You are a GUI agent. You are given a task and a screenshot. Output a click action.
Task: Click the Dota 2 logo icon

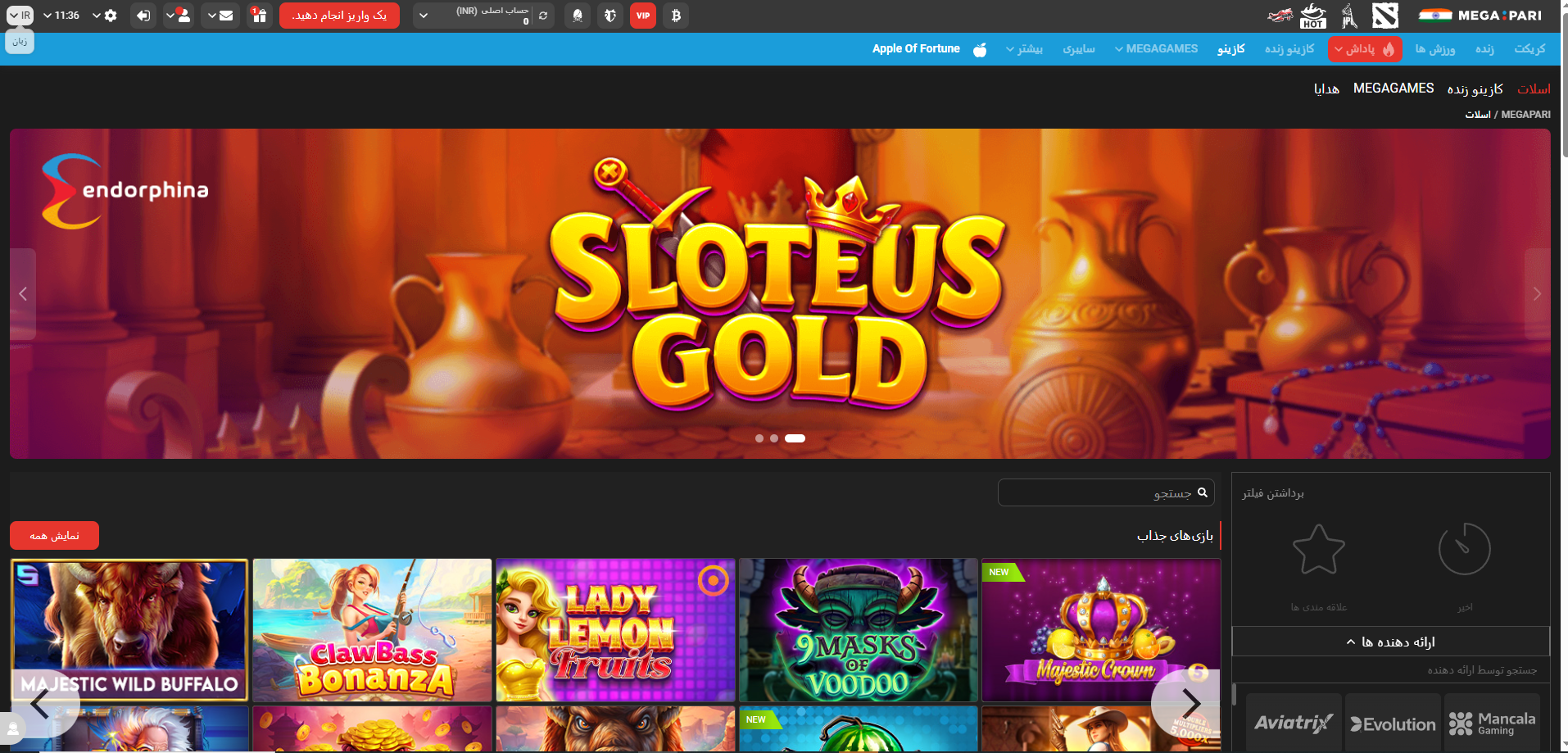(1385, 16)
